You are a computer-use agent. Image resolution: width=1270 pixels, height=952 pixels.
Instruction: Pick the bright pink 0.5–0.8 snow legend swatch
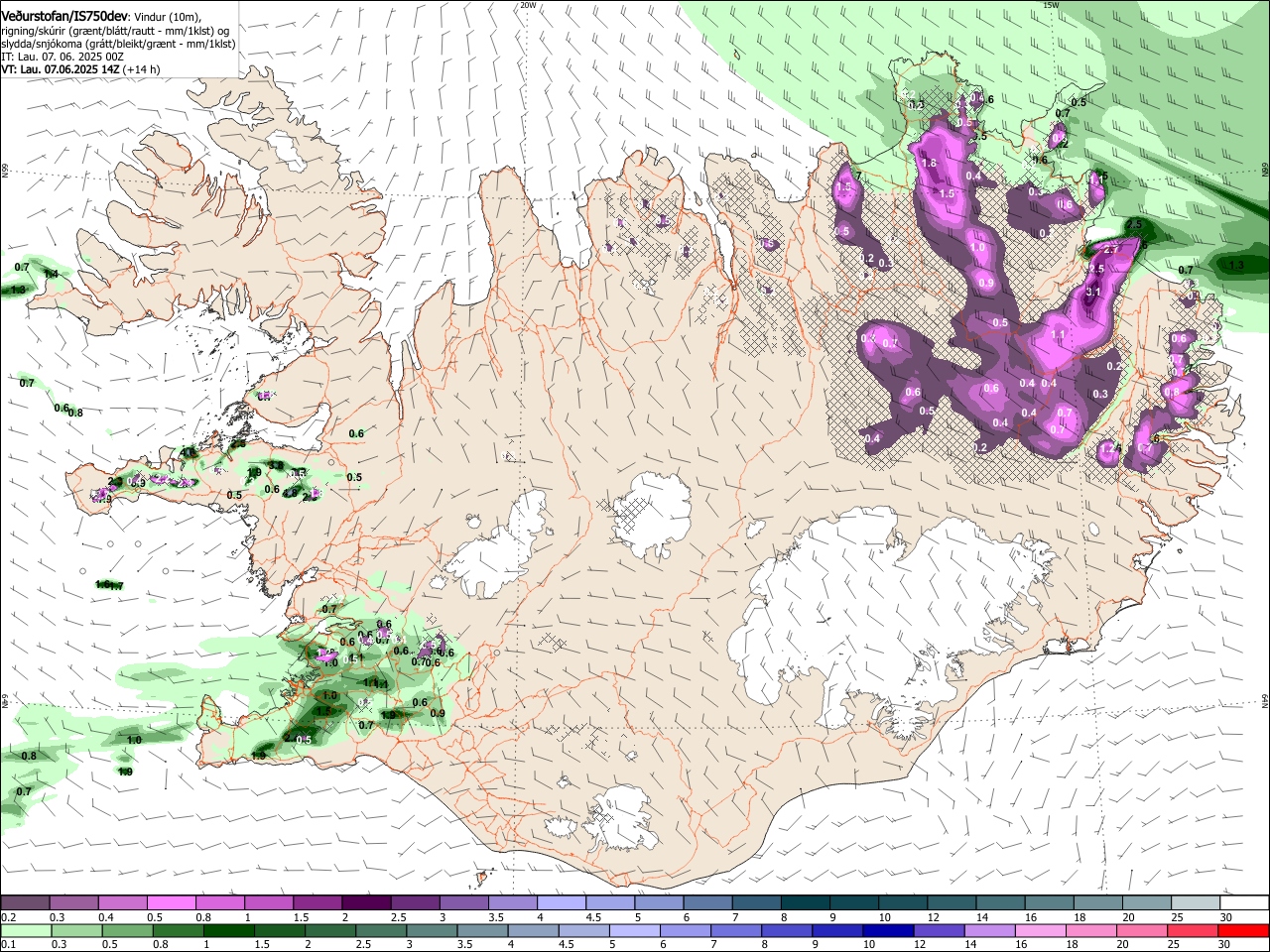171,903
